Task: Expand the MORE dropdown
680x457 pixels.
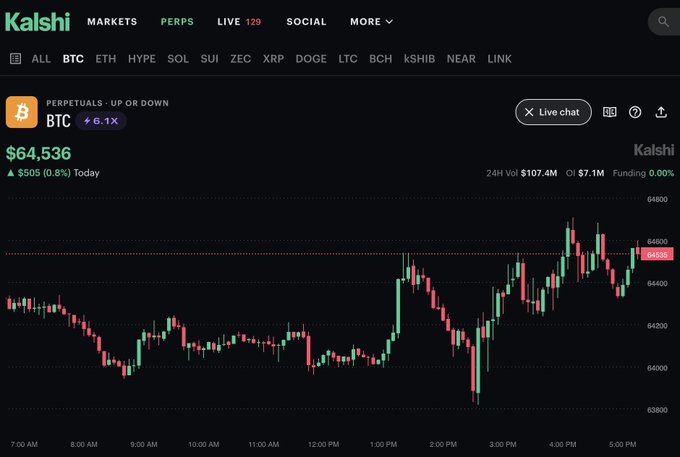Action: pyautogui.click(x=371, y=22)
